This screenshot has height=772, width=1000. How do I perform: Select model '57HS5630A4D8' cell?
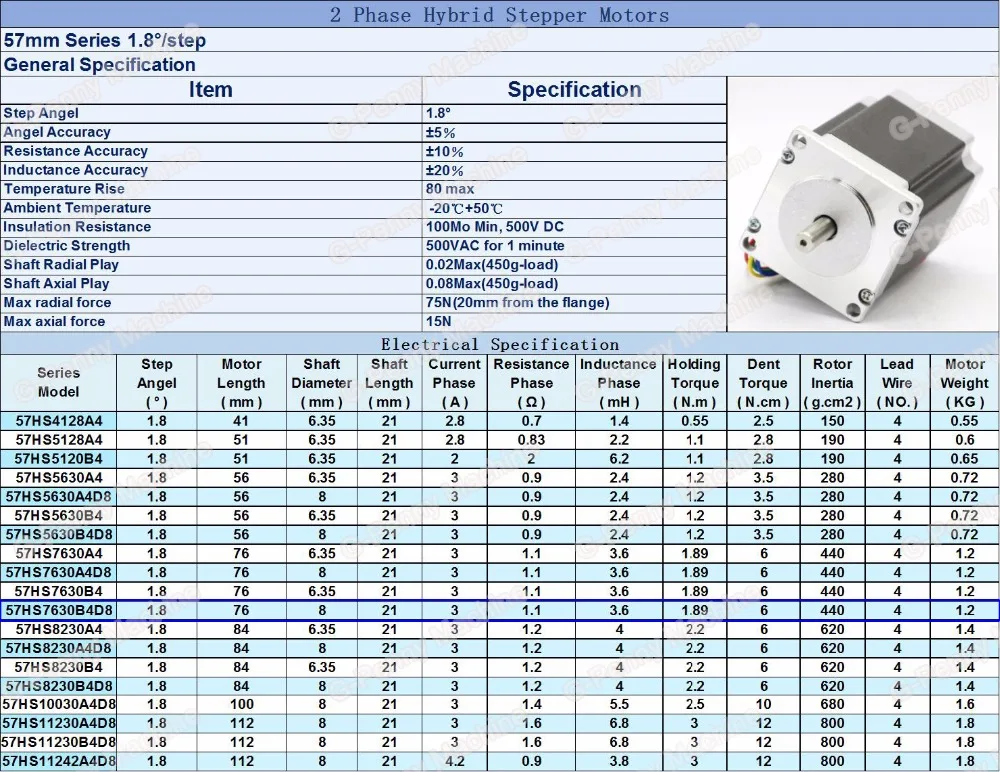pos(59,496)
